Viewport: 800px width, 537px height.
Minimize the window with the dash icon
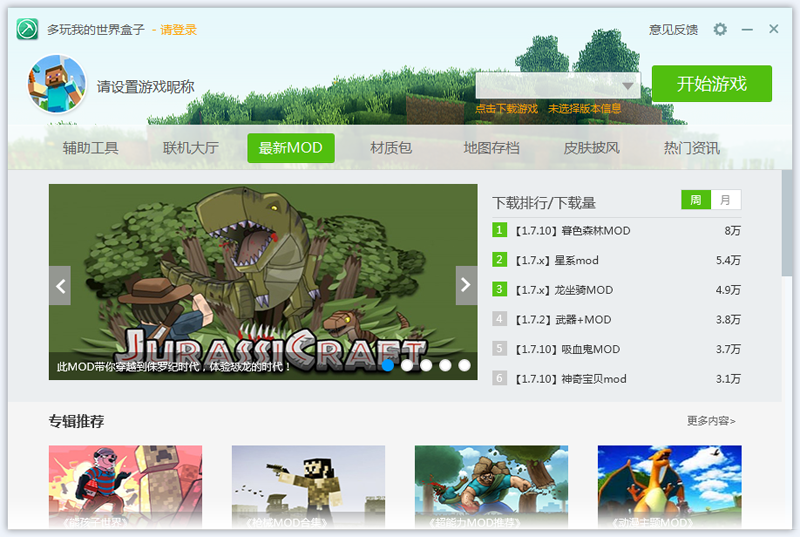point(747,30)
